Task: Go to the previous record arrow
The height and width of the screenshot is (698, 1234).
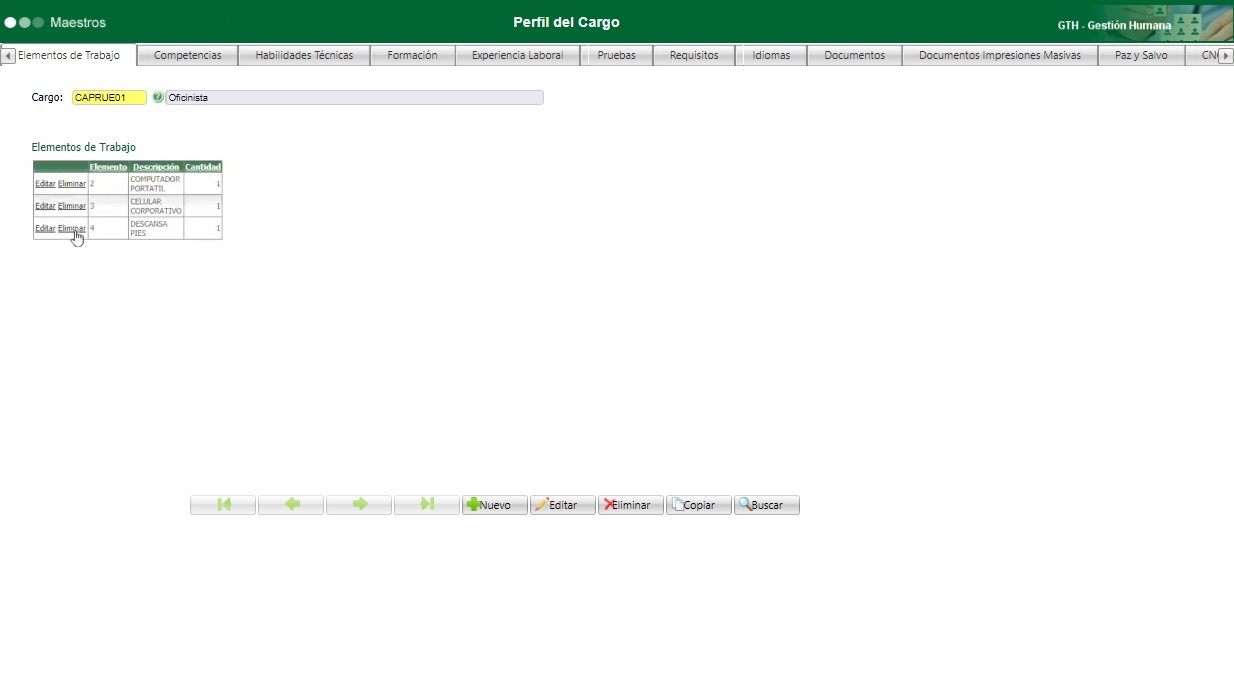Action: [x=291, y=505]
